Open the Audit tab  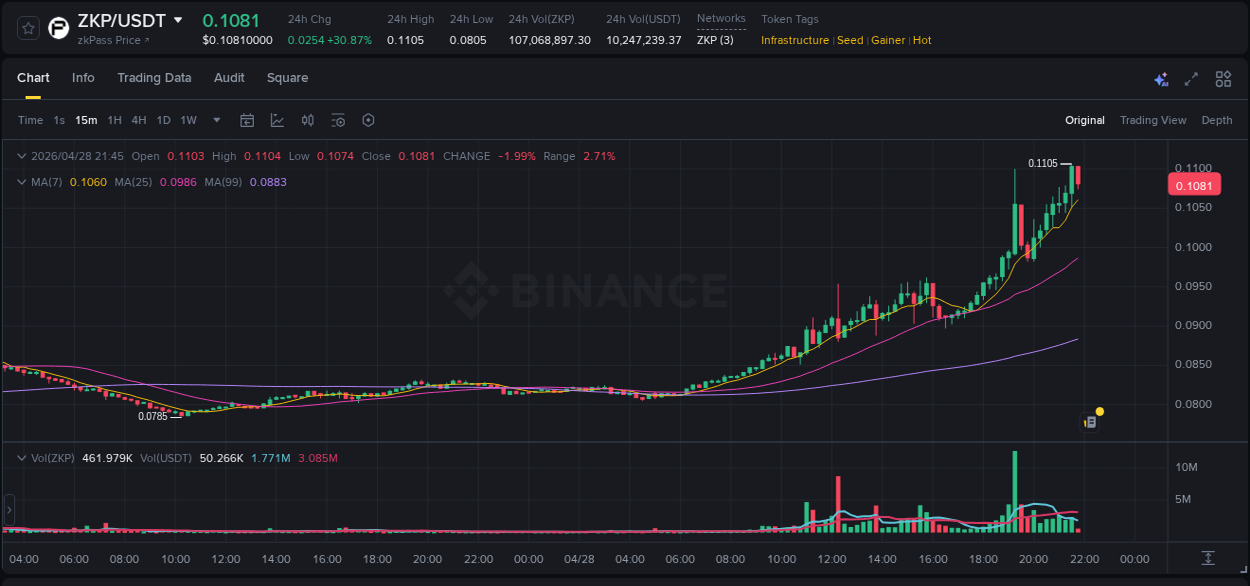tap(229, 78)
